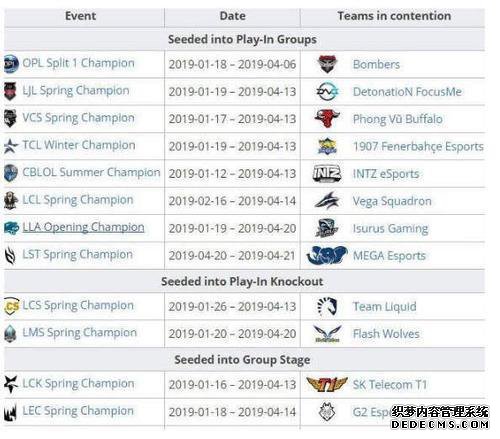Viewport: 500px width, 439px height.
Task: Click the Flash Wolves logo icon
Action: pyautogui.click(x=327, y=334)
